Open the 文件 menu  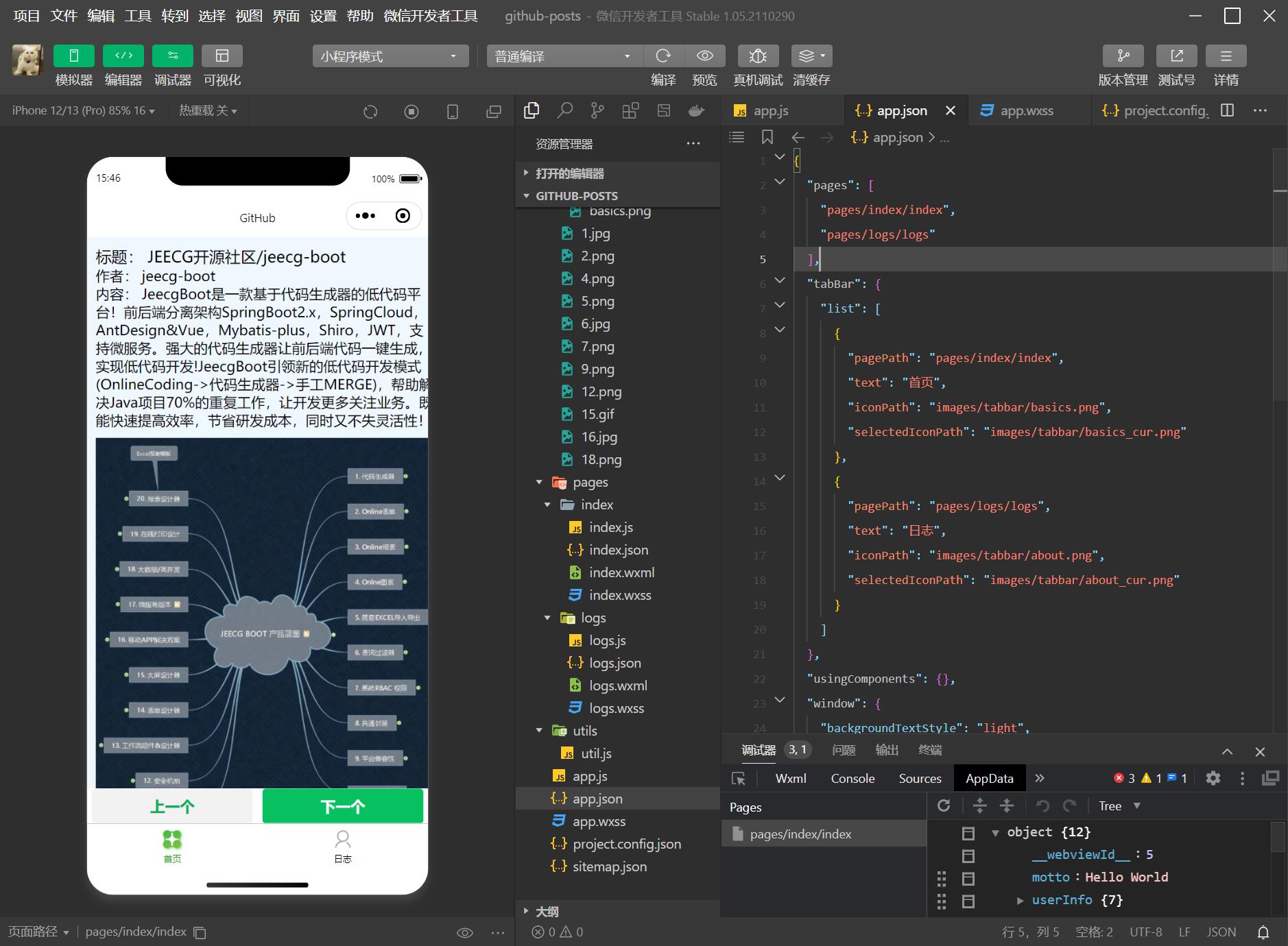coord(64,16)
